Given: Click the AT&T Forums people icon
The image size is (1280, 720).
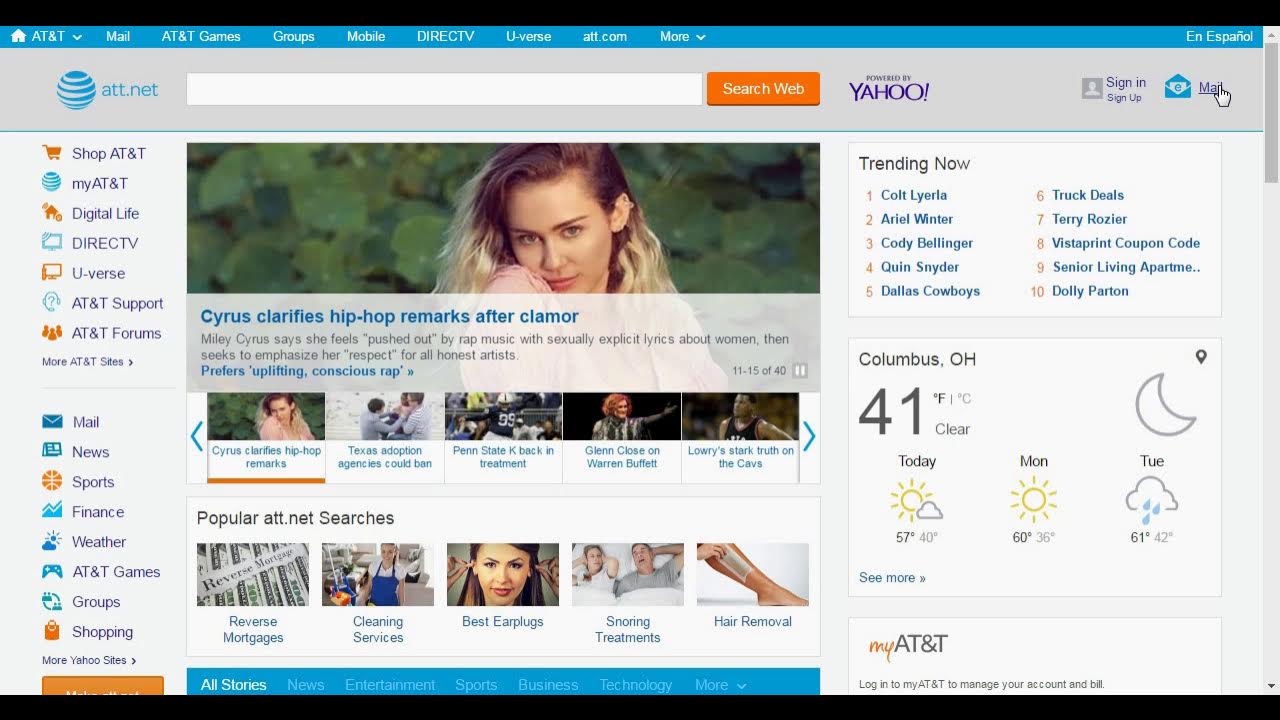Looking at the screenshot, I should (x=52, y=333).
